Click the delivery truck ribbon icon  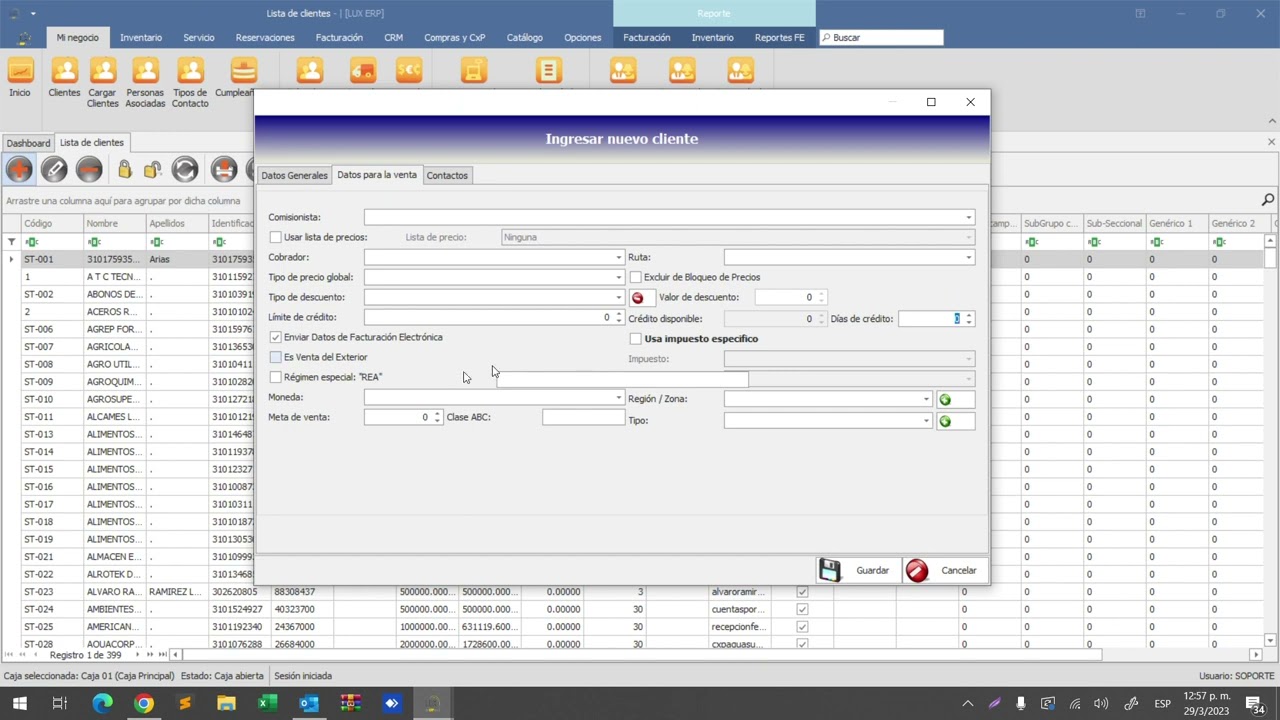click(x=363, y=71)
